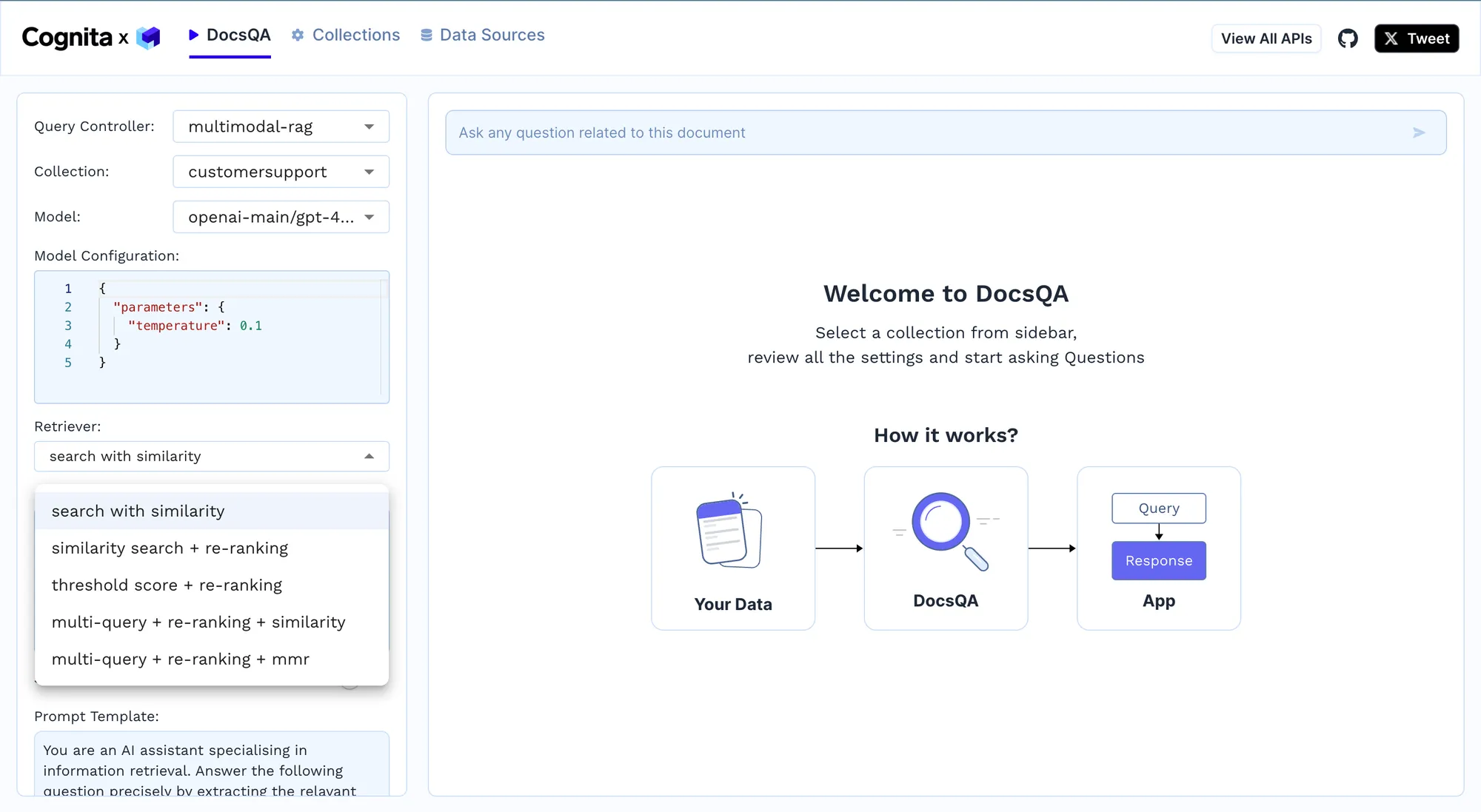Click the blue Response box in diagram
This screenshot has width=1481, height=812.
click(1158, 560)
